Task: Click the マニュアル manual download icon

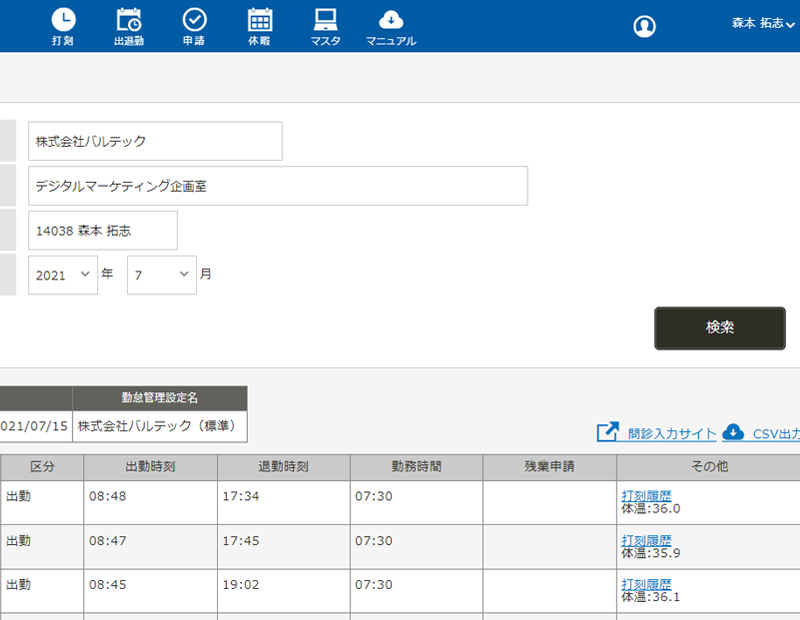Action: point(391,18)
